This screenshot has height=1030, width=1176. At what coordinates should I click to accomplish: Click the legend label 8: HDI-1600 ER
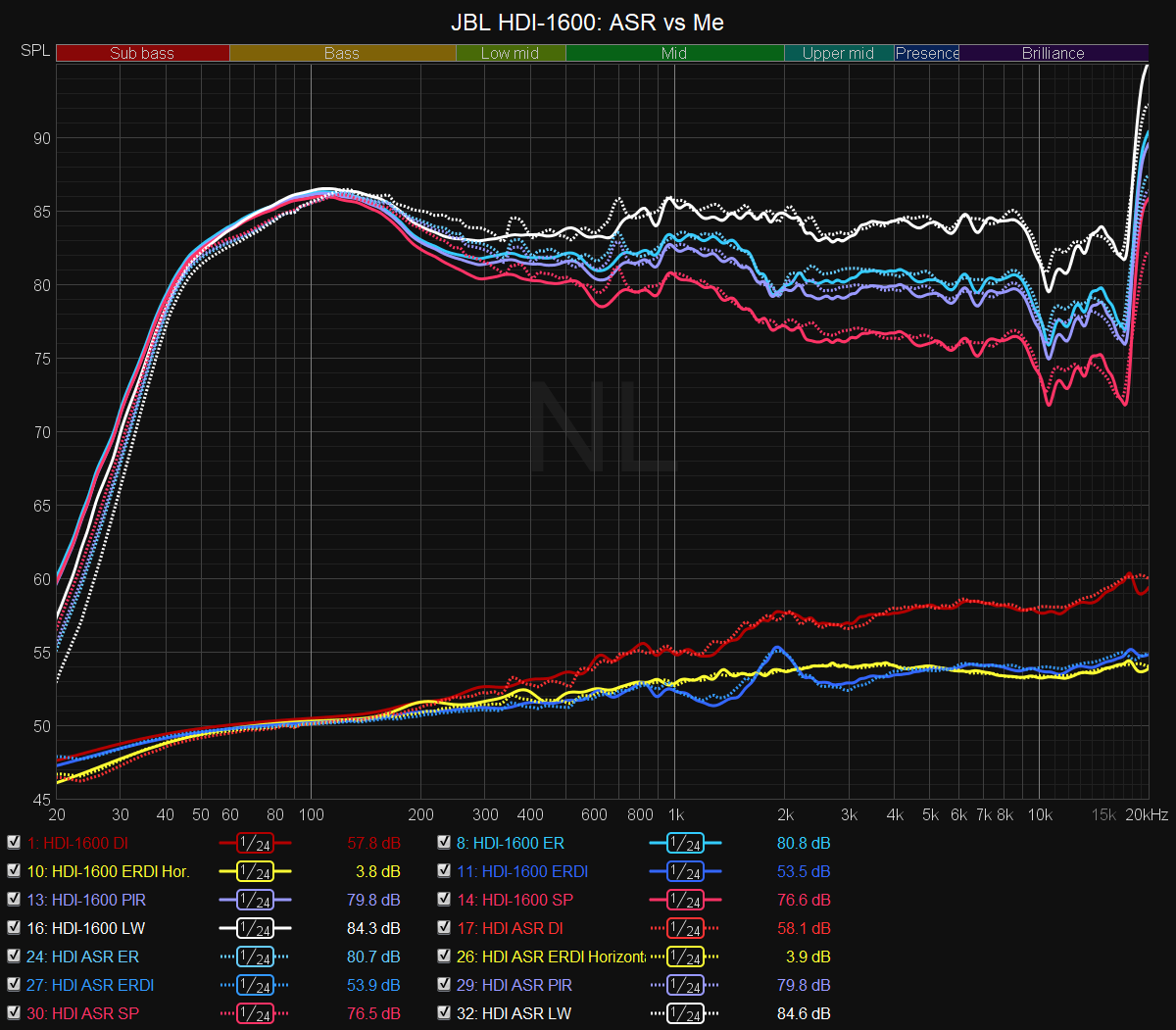click(x=511, y=843)
